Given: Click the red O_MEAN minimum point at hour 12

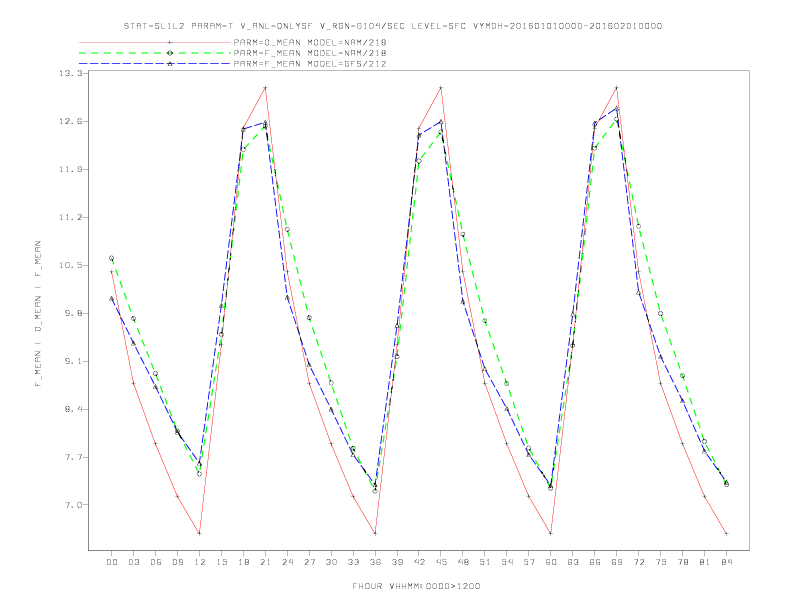Looking at the screenshot, I should 200,533.
